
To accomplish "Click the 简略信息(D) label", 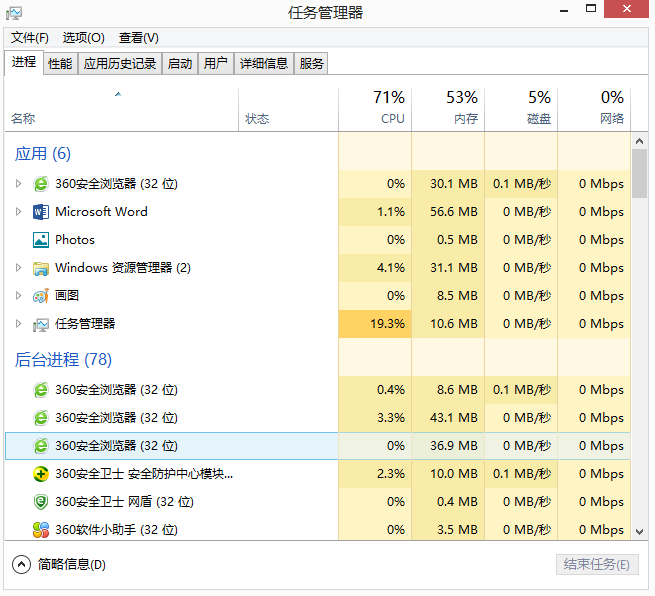I will pyautogui.click(x=71, y=565).
